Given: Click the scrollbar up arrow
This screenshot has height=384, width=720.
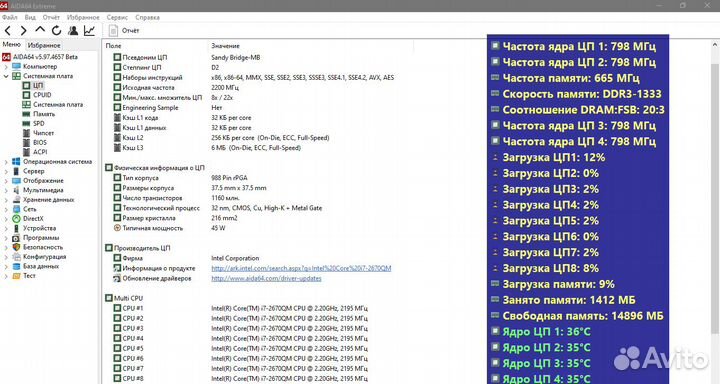Looking at the screenshot, I should tap(714, 45).
